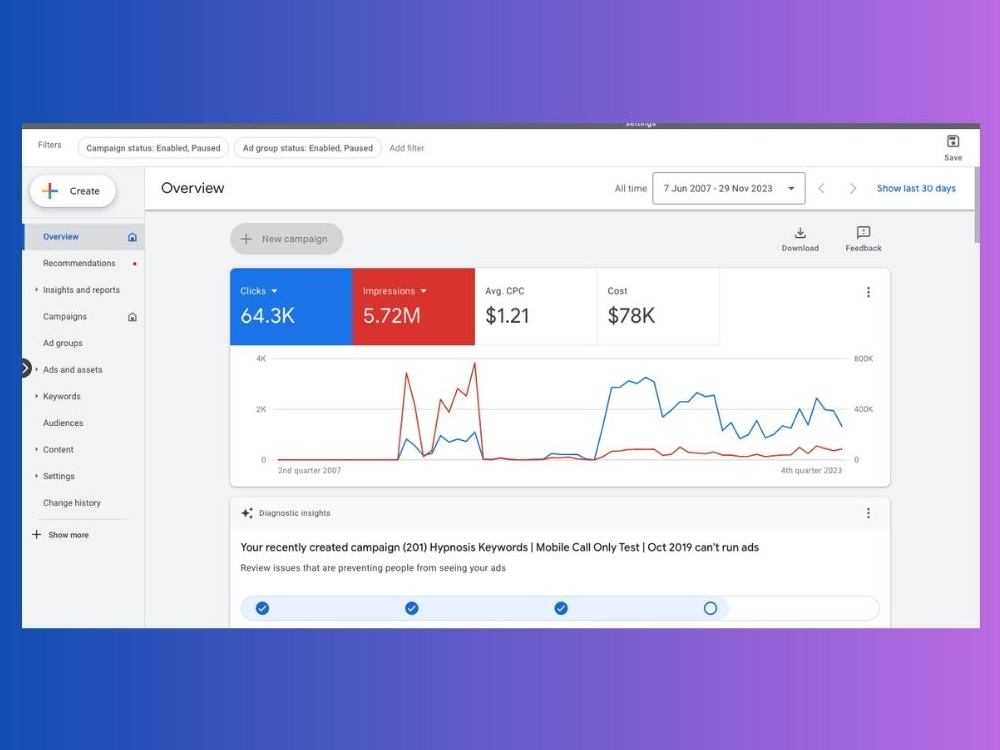1000x750 pixels.
Task: Click red notification dot beside Recommendations
Action: coord(135,263)
